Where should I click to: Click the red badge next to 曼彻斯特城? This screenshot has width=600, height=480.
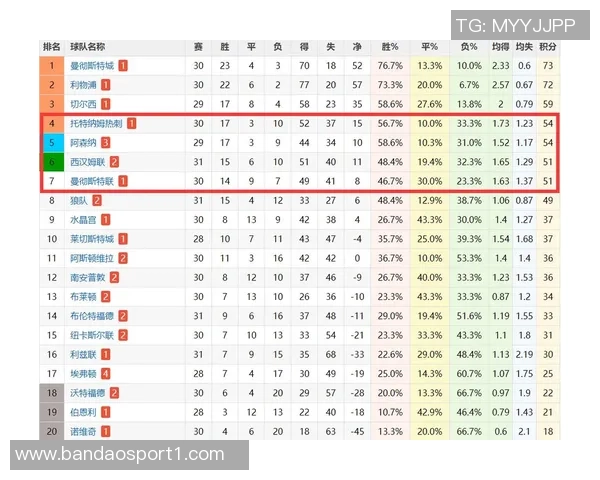[x=123, y=66]
